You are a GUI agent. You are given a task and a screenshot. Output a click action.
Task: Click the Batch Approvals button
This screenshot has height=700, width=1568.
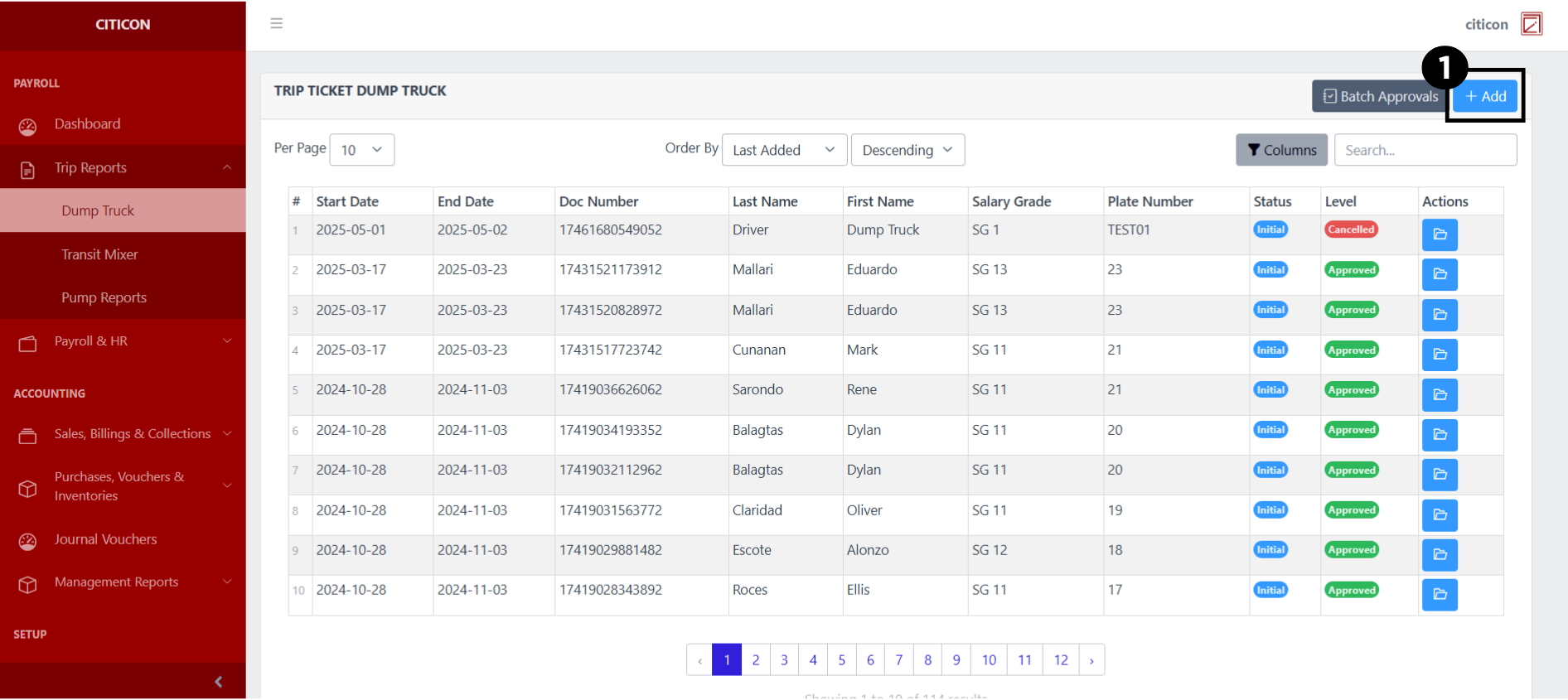tap(1380, 96)
